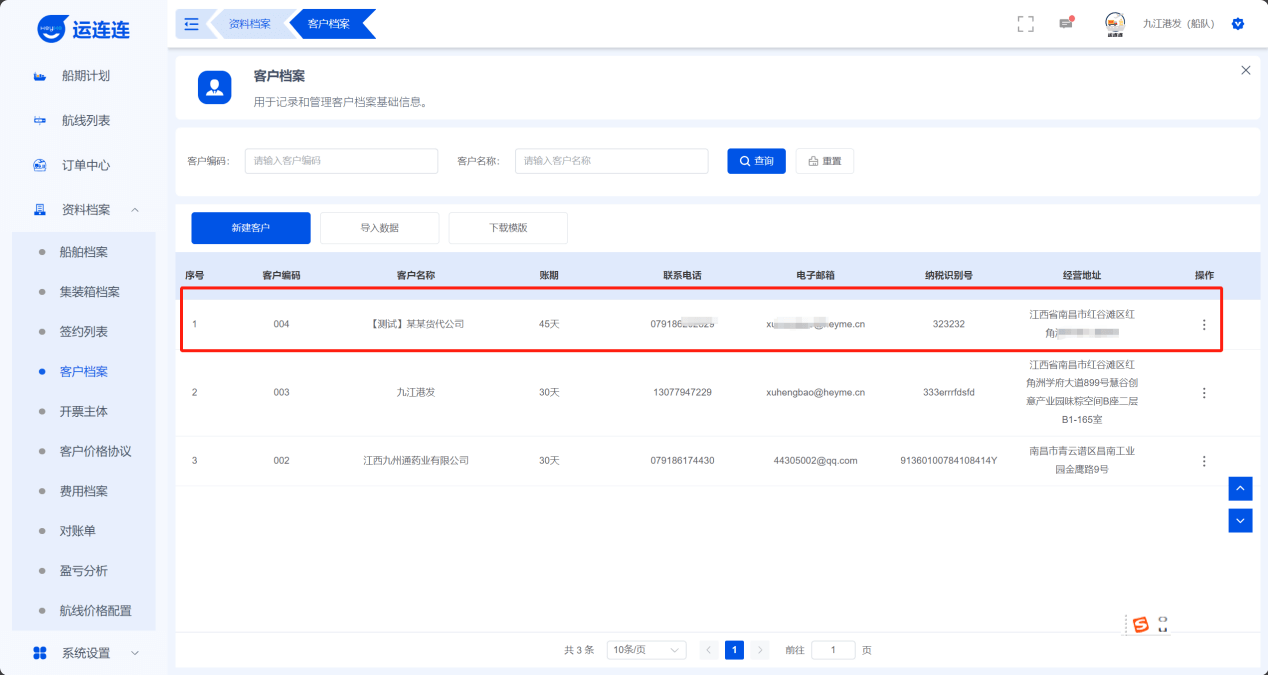
Task: Click the 新建客户 button
Action: 251,228
